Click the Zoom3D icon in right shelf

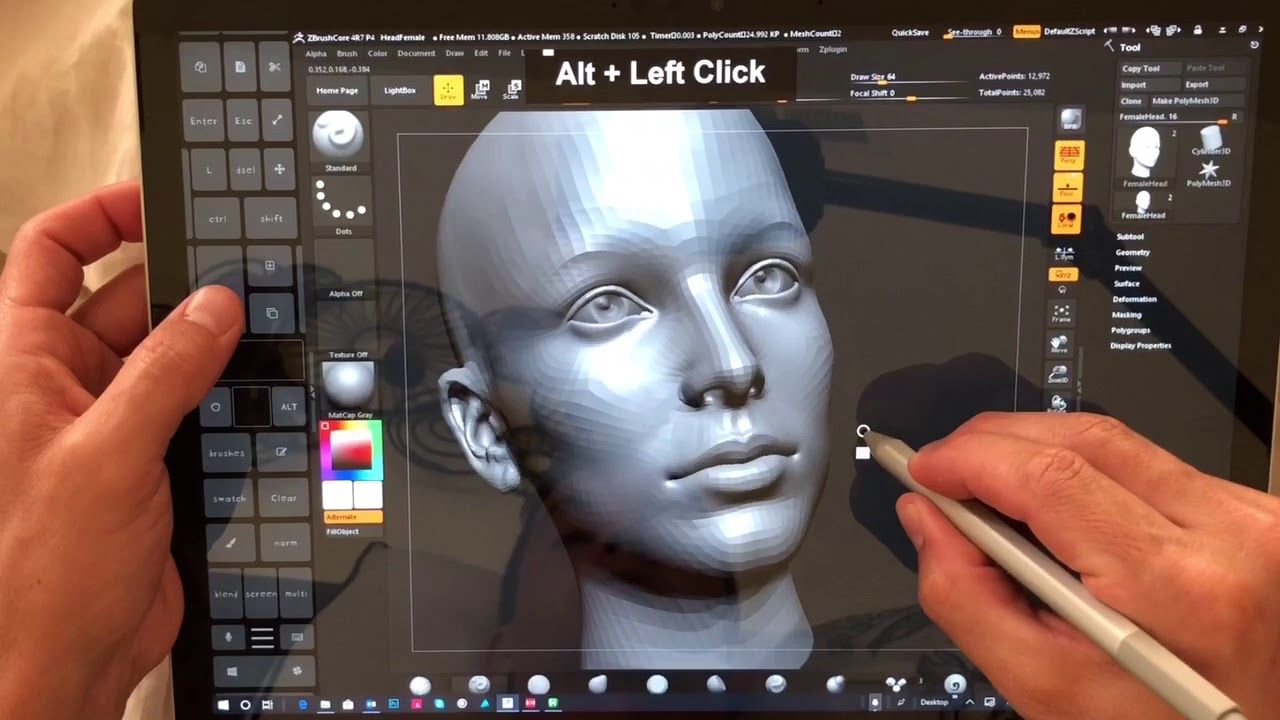1058,373
